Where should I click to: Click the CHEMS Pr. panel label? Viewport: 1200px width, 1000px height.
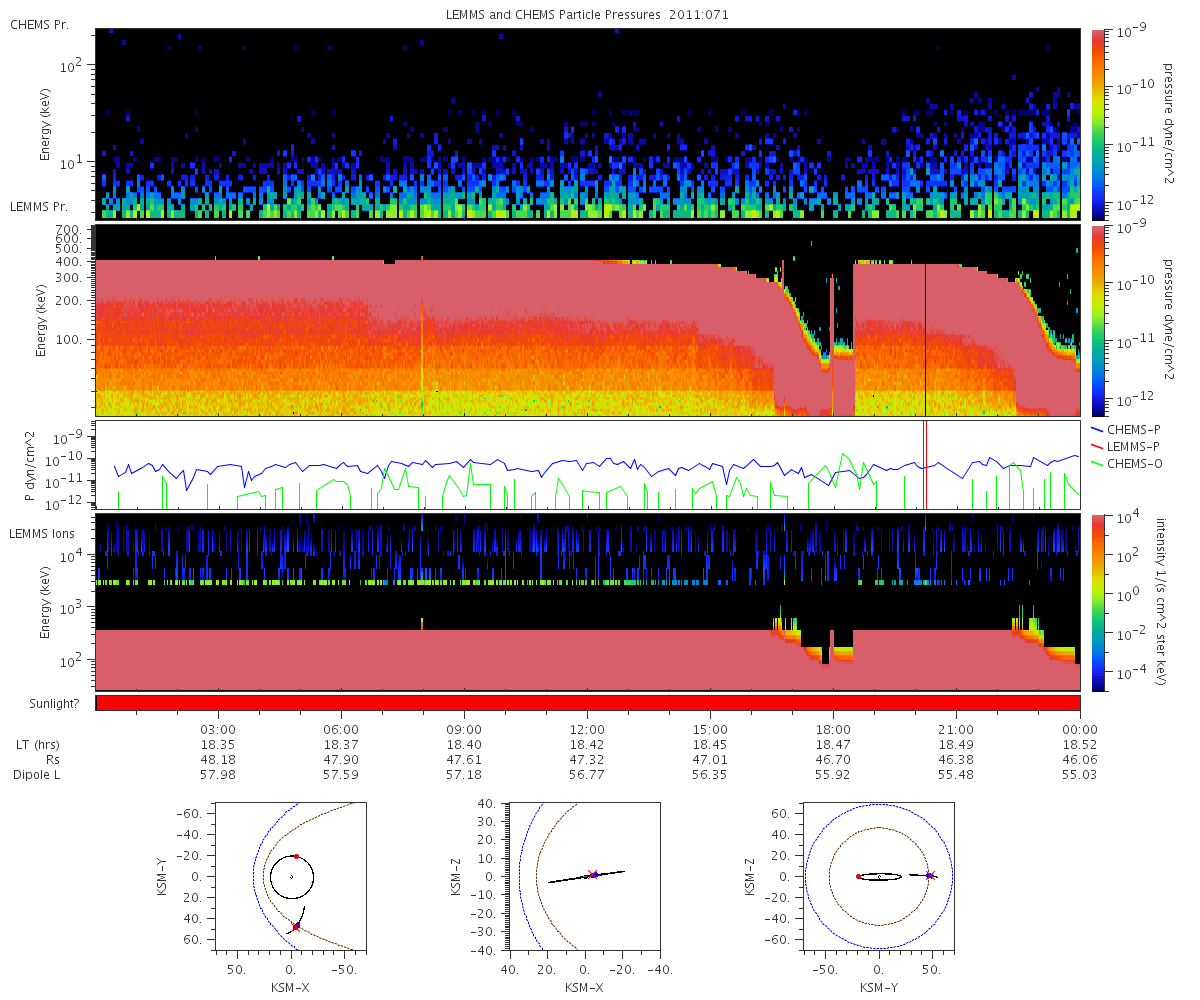39,24
